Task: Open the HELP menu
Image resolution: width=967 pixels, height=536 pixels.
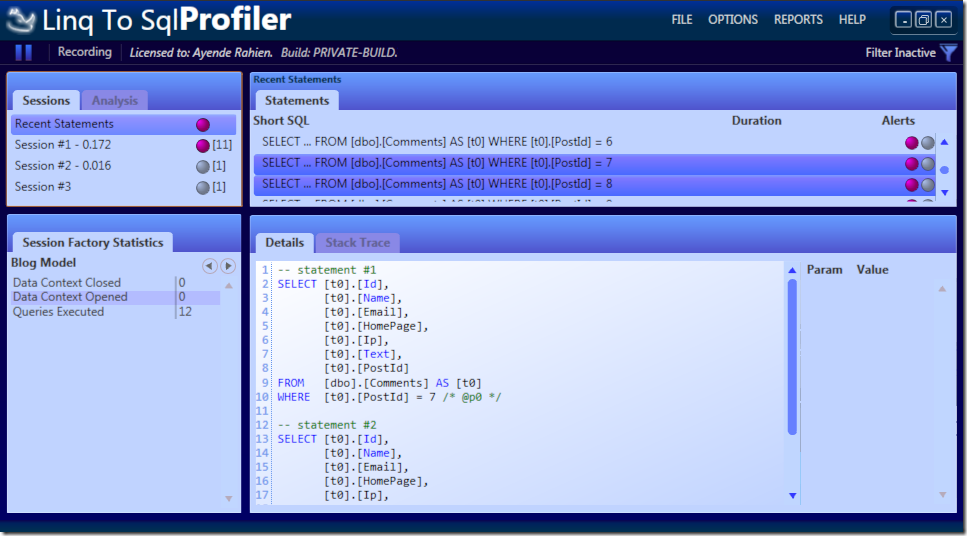Action: click(x=852, y=20)
